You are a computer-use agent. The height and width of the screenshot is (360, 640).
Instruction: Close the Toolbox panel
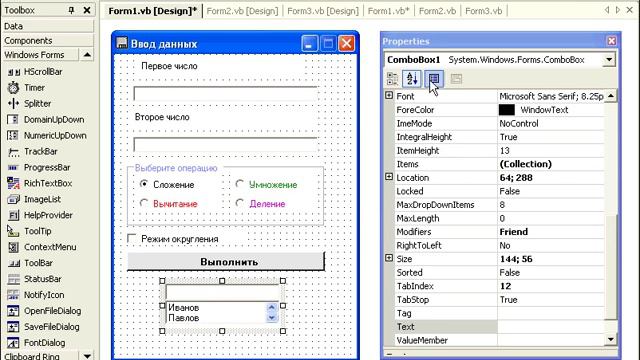click(87, 10)
